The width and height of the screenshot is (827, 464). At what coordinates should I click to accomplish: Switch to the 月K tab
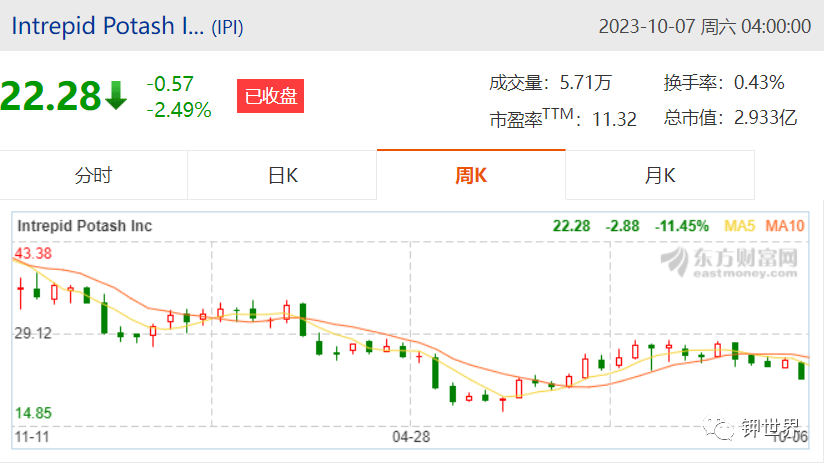pos(660,175)
